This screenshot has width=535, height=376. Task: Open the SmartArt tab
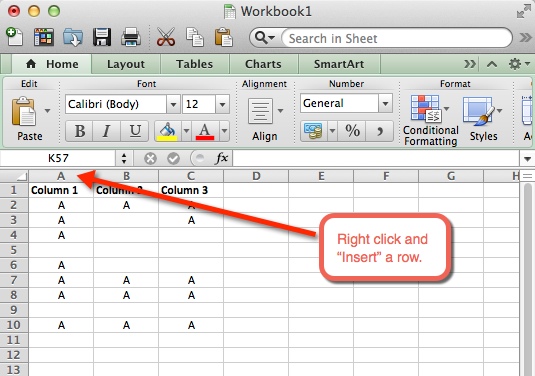pos(339,64)
